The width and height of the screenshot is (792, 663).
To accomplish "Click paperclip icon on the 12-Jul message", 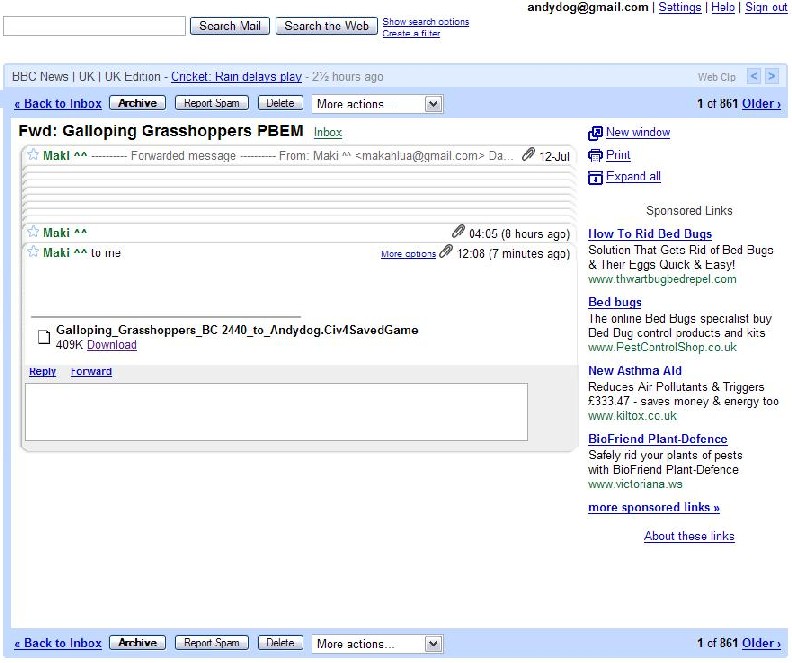I will 528,155.
